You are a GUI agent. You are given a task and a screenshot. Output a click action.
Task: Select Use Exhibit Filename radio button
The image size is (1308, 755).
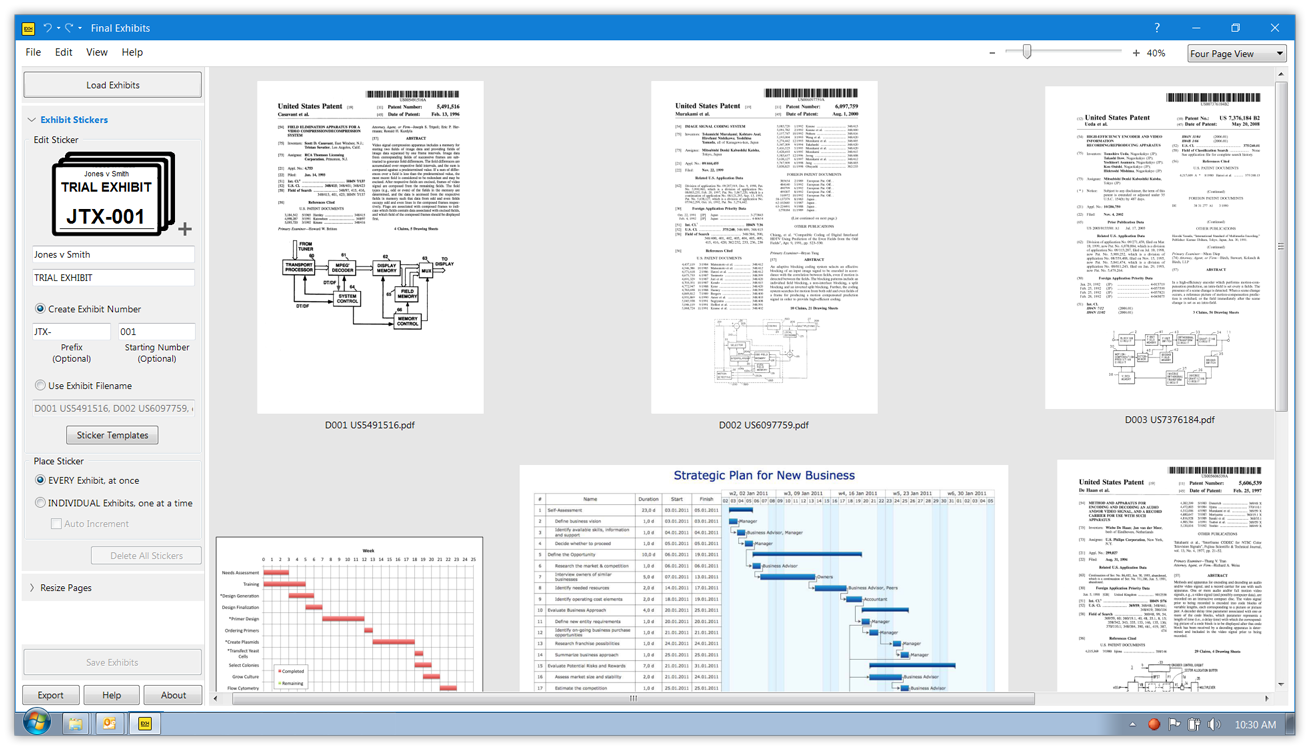click(40, 385)
